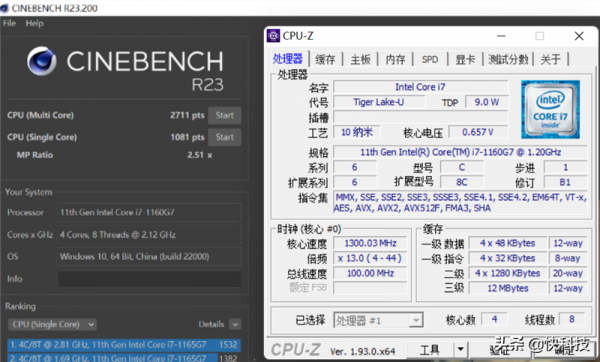Click the 4 Cores, 8 Threads value
Viewport: 600px width, 362px height.
click(150, 235)
